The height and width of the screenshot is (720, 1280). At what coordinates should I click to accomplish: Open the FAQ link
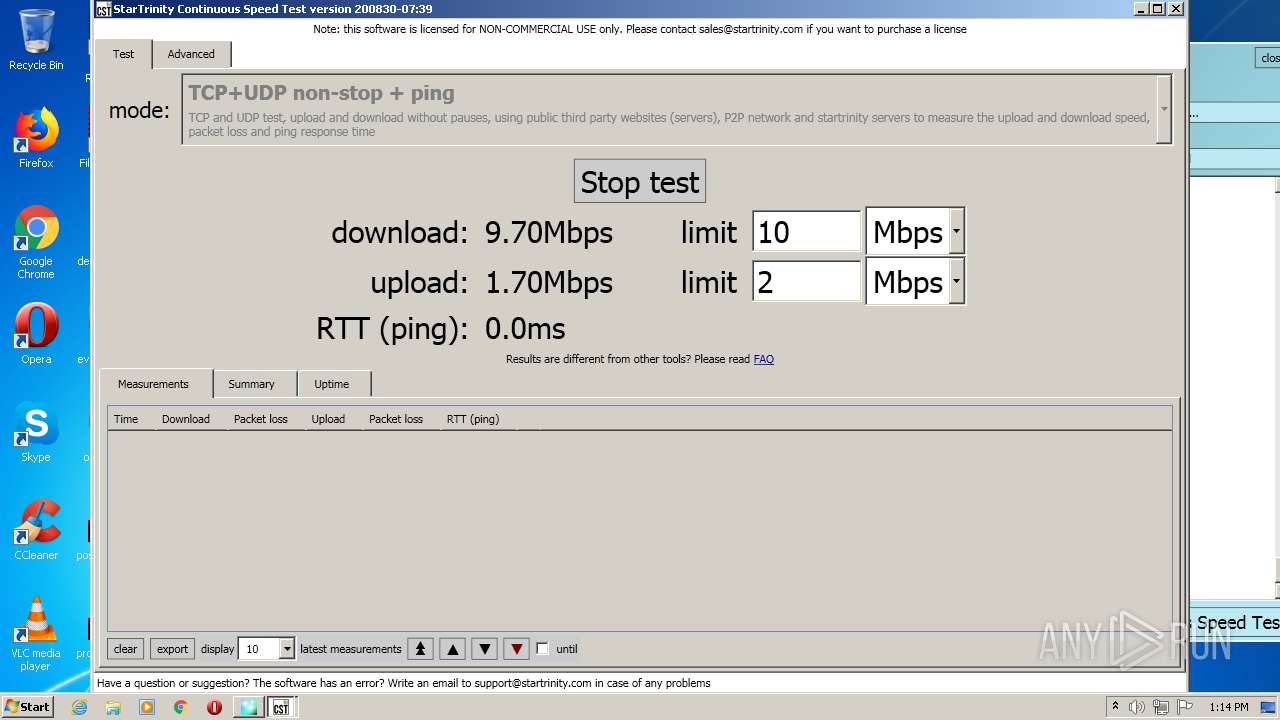click(x=763, y=359)
